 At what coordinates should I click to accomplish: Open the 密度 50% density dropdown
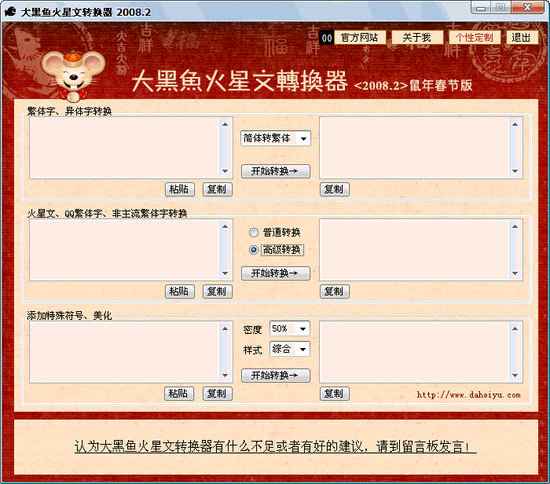(290, 329)
